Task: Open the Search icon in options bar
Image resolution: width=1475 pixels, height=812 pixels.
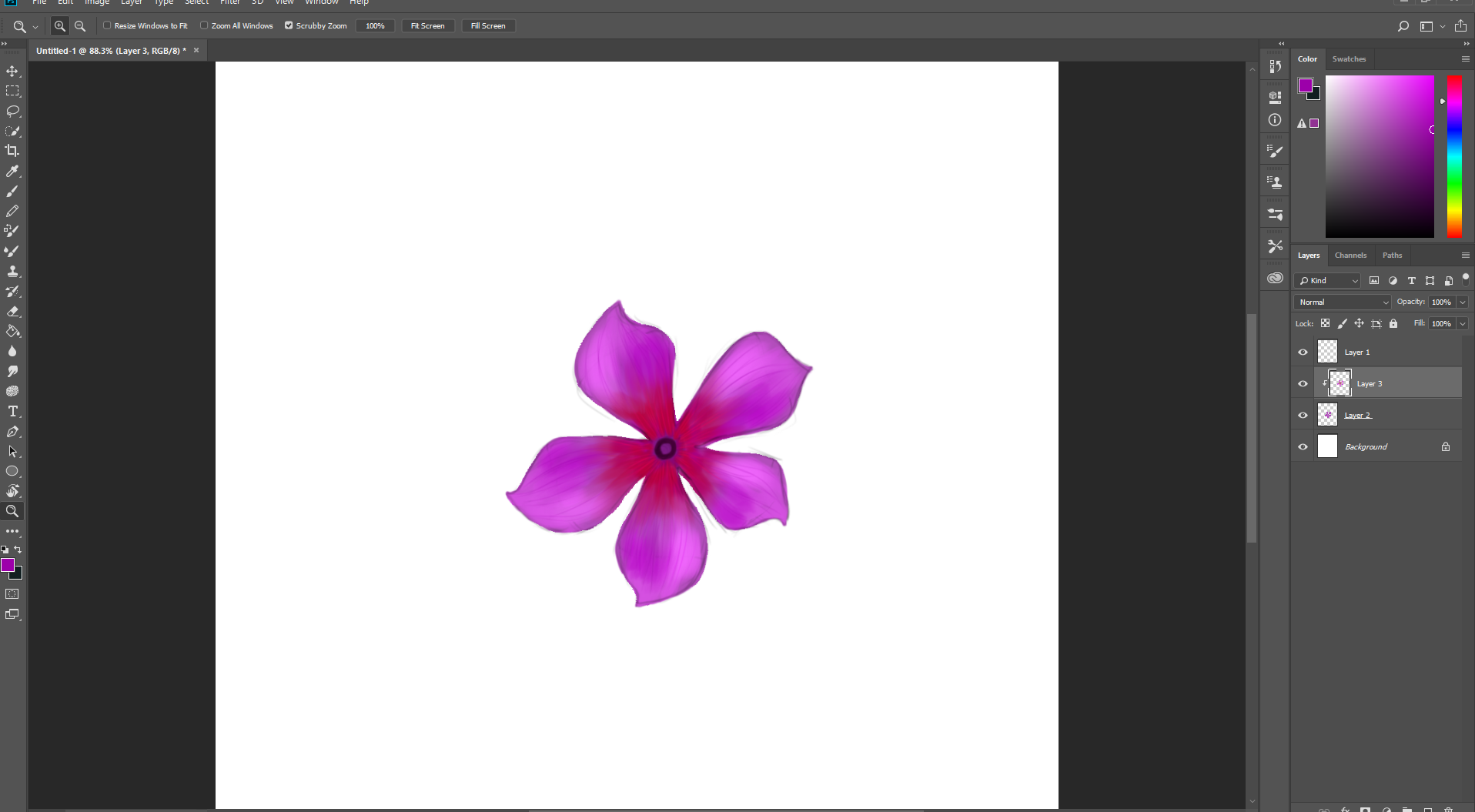Action: coord(1403,26)
